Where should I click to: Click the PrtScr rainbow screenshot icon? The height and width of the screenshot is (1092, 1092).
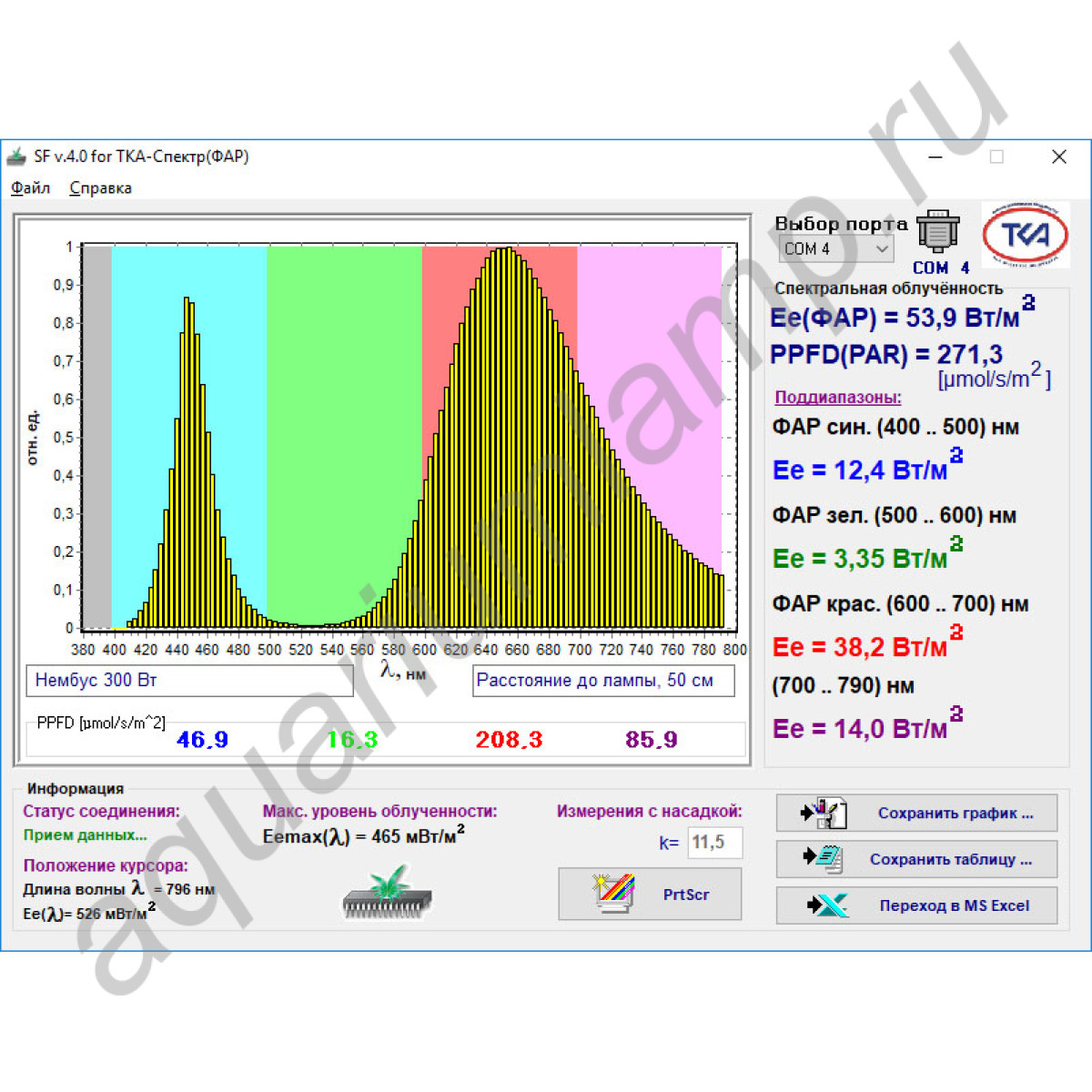(x=613, y=894)
